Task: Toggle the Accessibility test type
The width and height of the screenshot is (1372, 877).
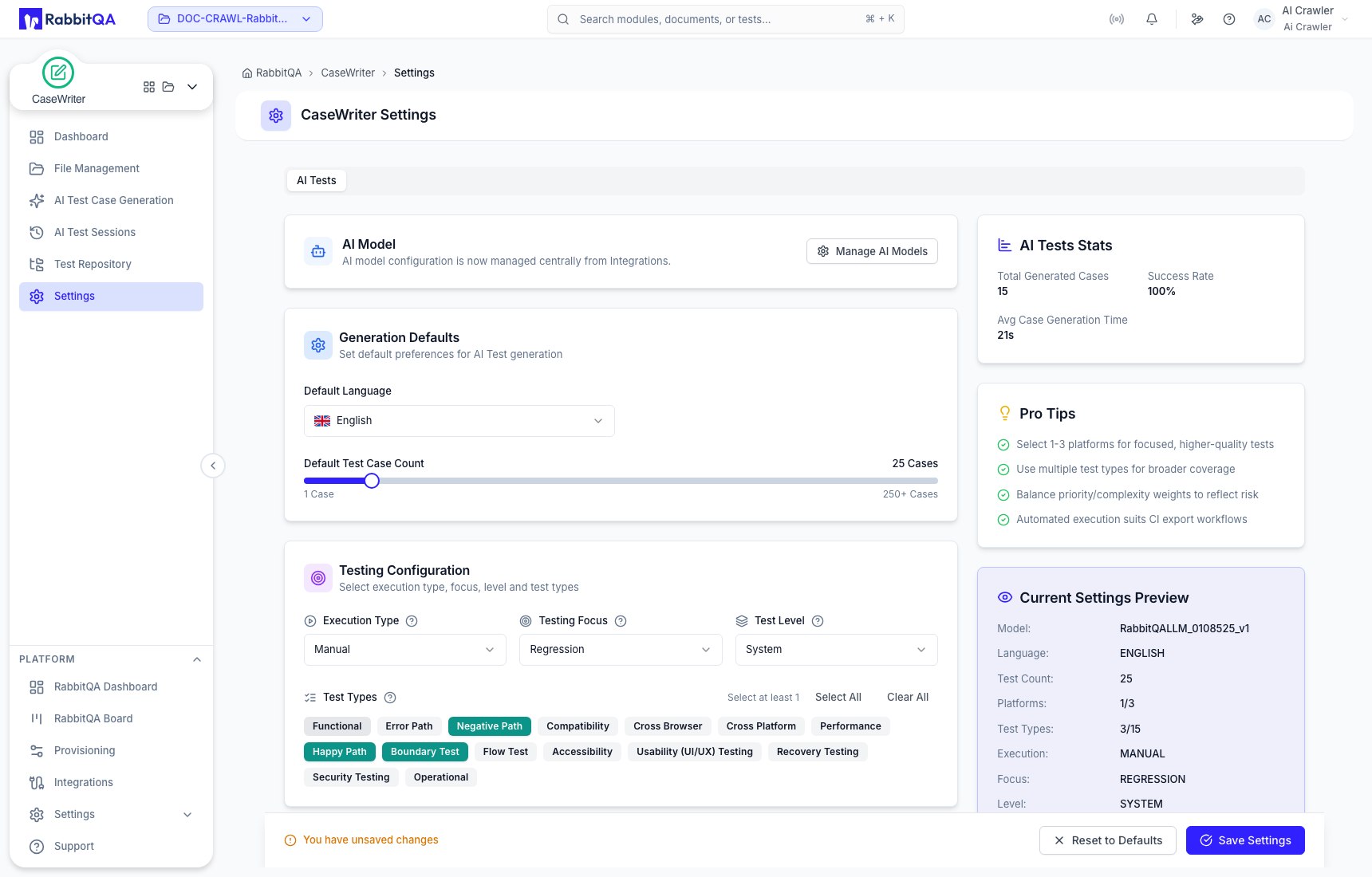Action: 582,752
